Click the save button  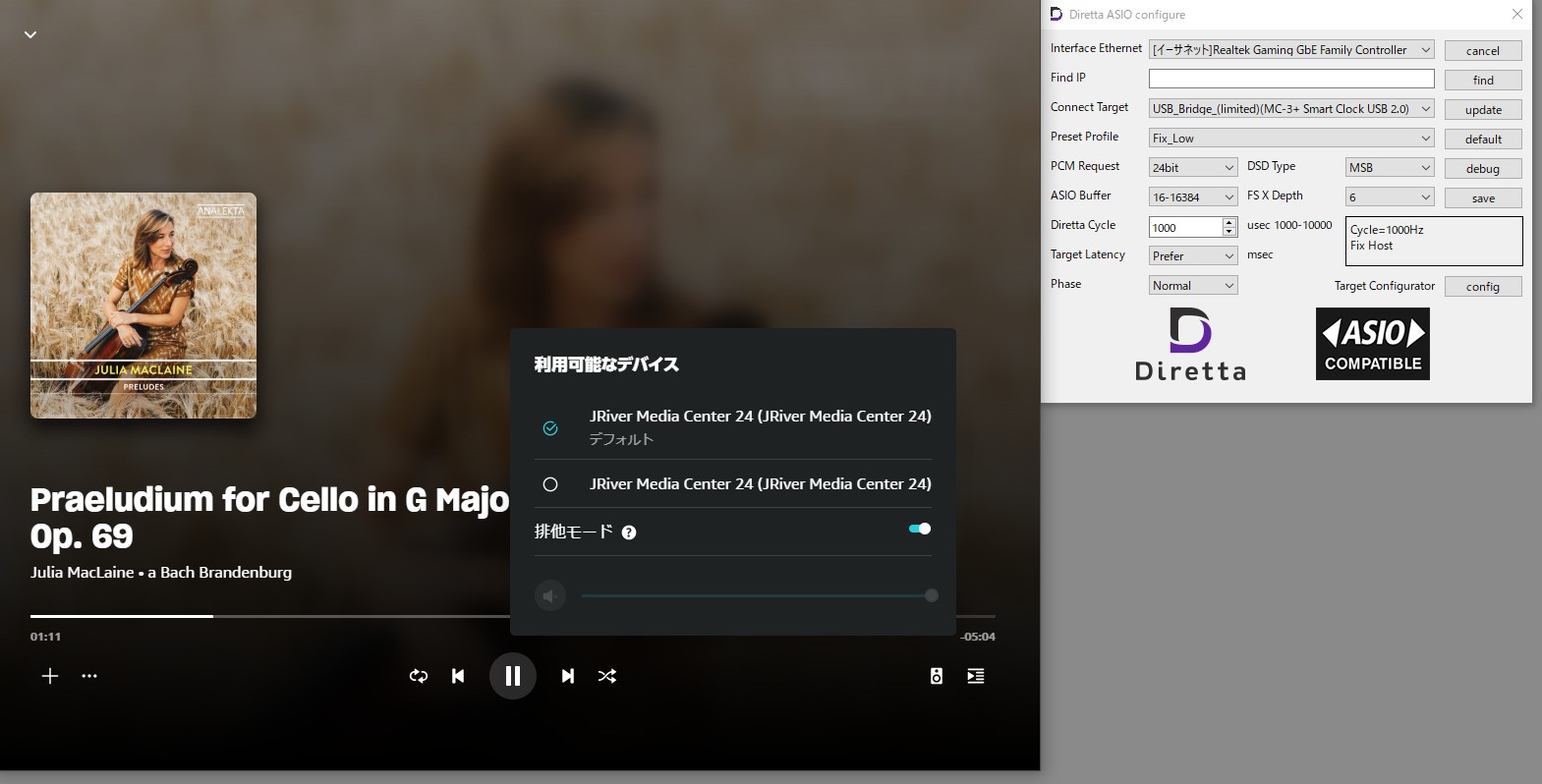tap(1483, 197)
